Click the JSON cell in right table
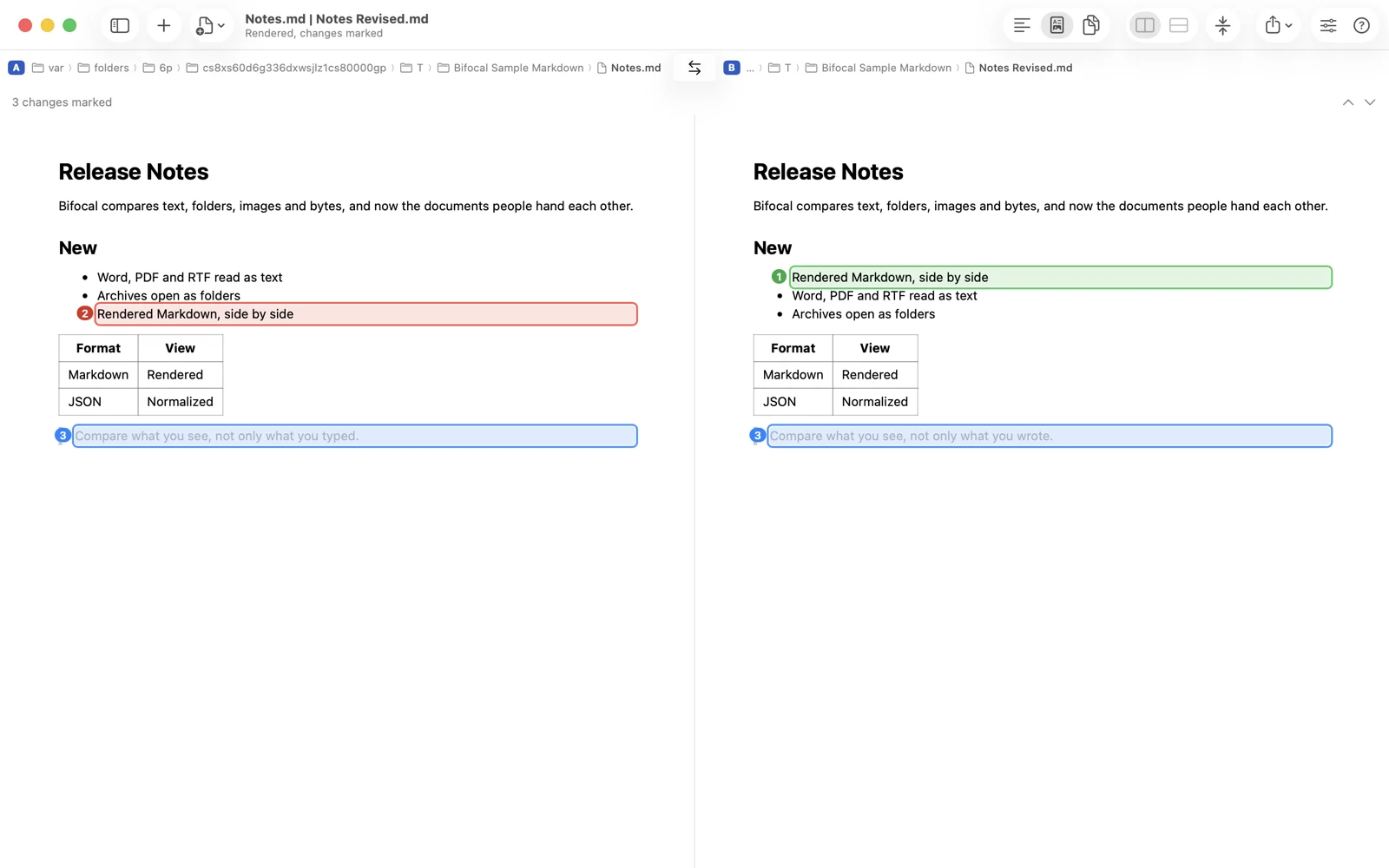This screenshot has height=868, width=1389. (x=793, y=402)
